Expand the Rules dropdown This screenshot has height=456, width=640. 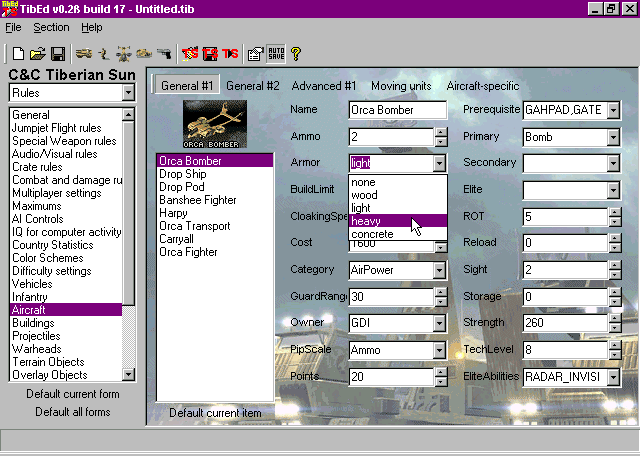[128, 93]
